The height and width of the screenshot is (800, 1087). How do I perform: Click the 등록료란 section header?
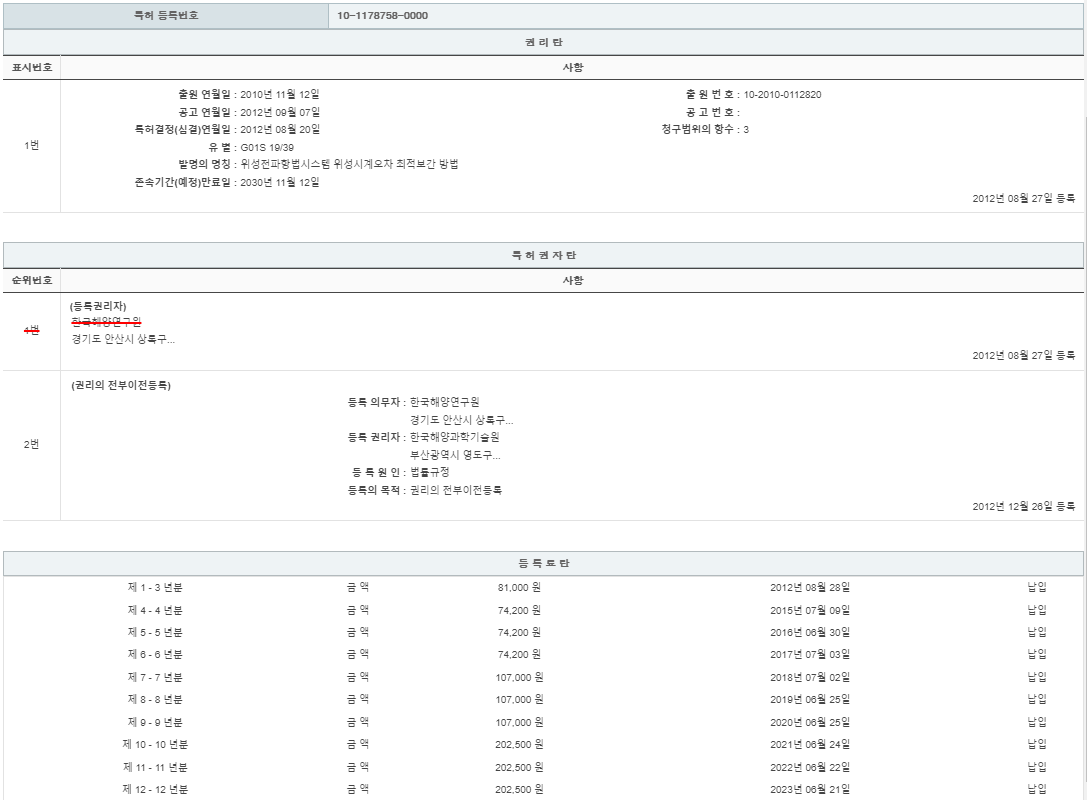click(x=543, y=564)
